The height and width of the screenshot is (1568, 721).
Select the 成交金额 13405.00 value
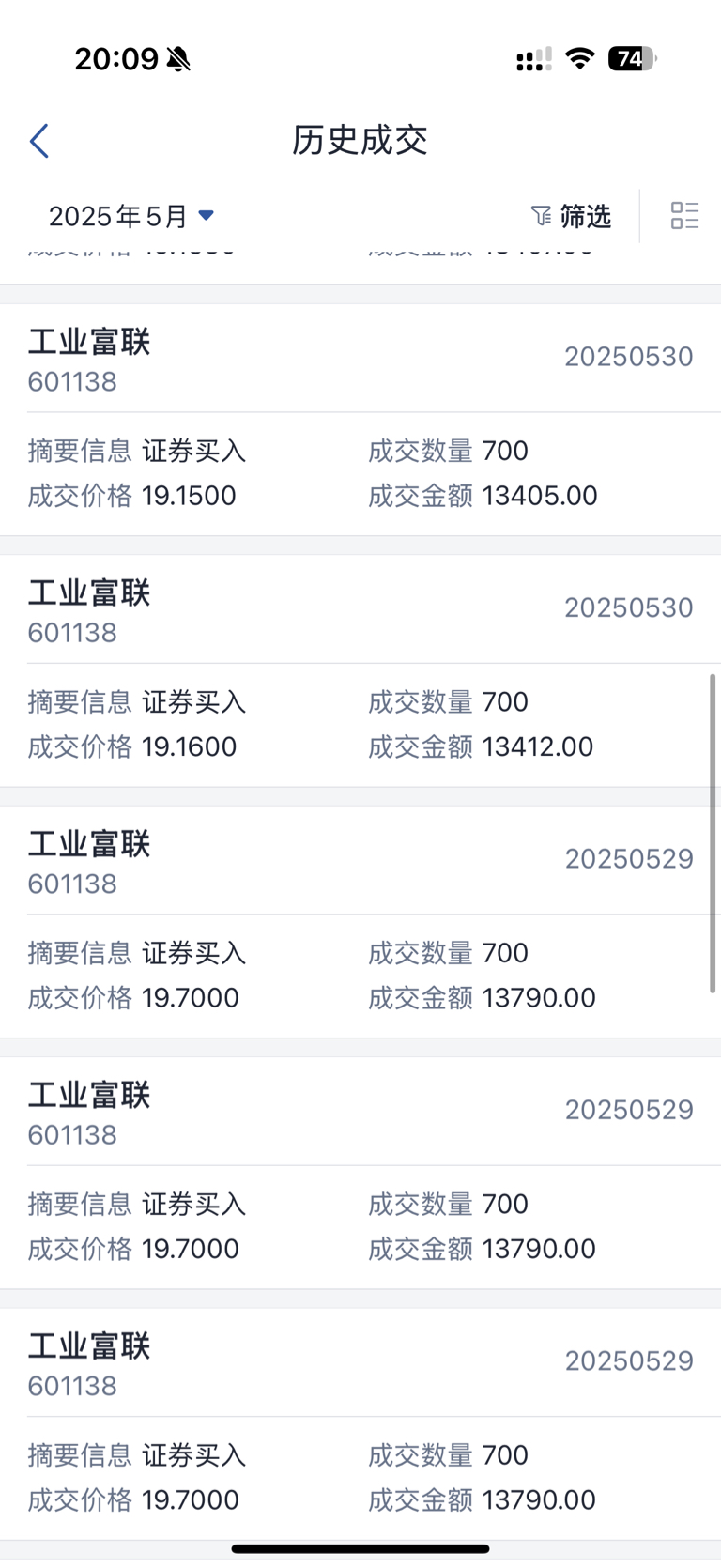point(539,496)
